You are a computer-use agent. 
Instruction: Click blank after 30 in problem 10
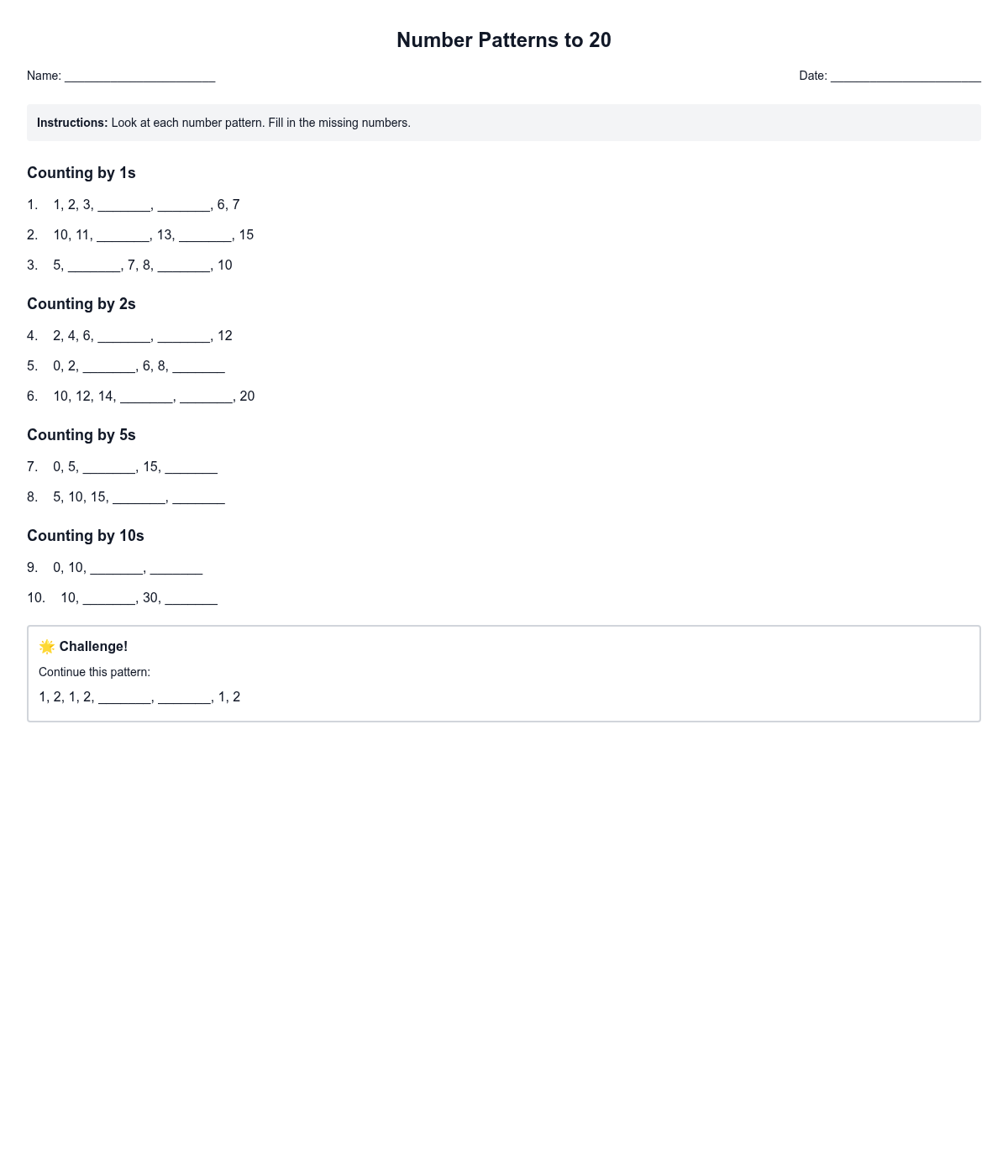tap(192, 598)
